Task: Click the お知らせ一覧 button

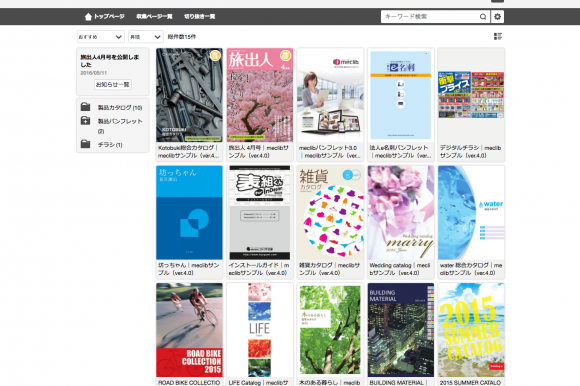Action: click(x=112, y=84)
